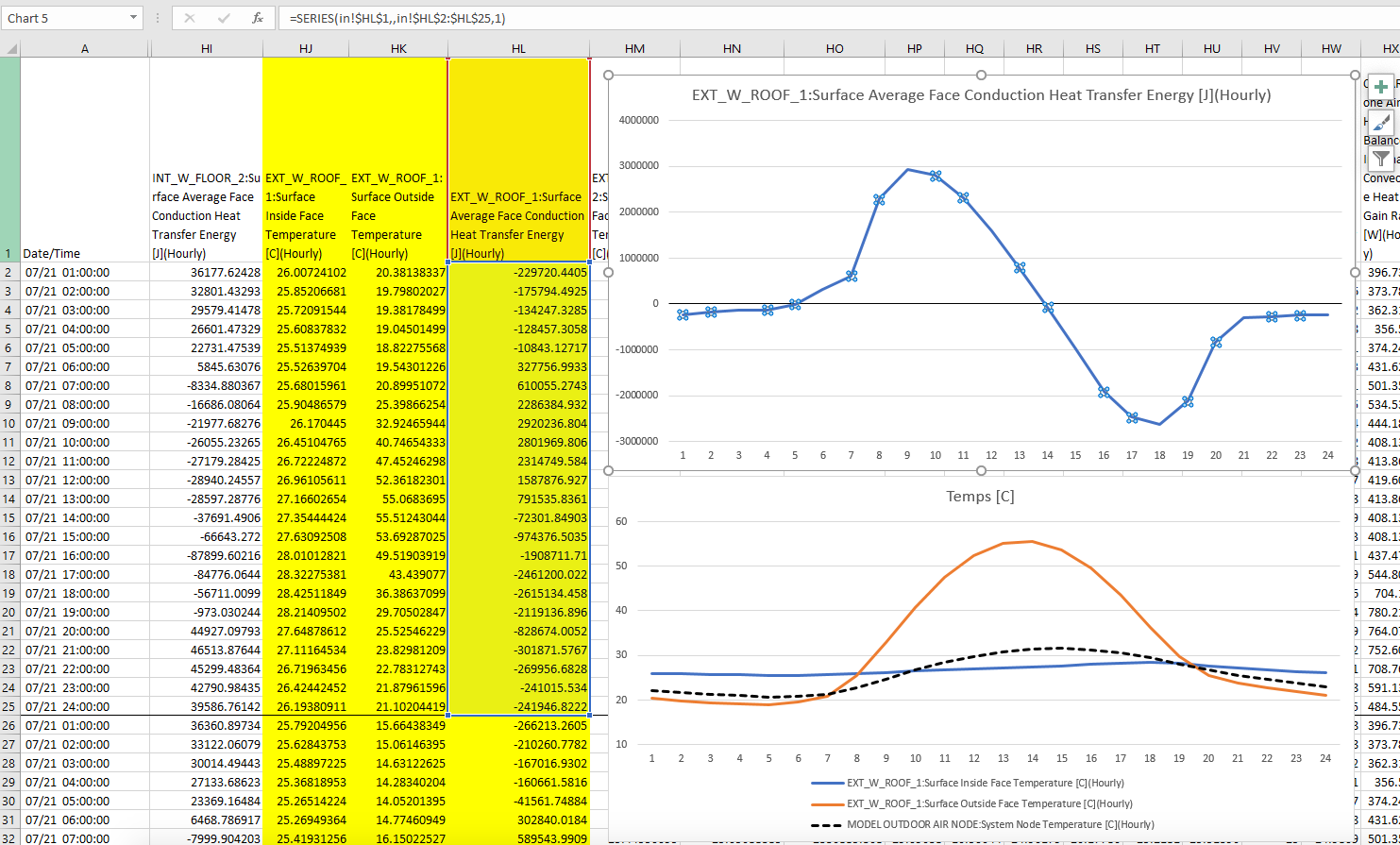Viewport: 1400px width, 845px height.
Task: Select column HJ header
Action: tap(306, 48)
